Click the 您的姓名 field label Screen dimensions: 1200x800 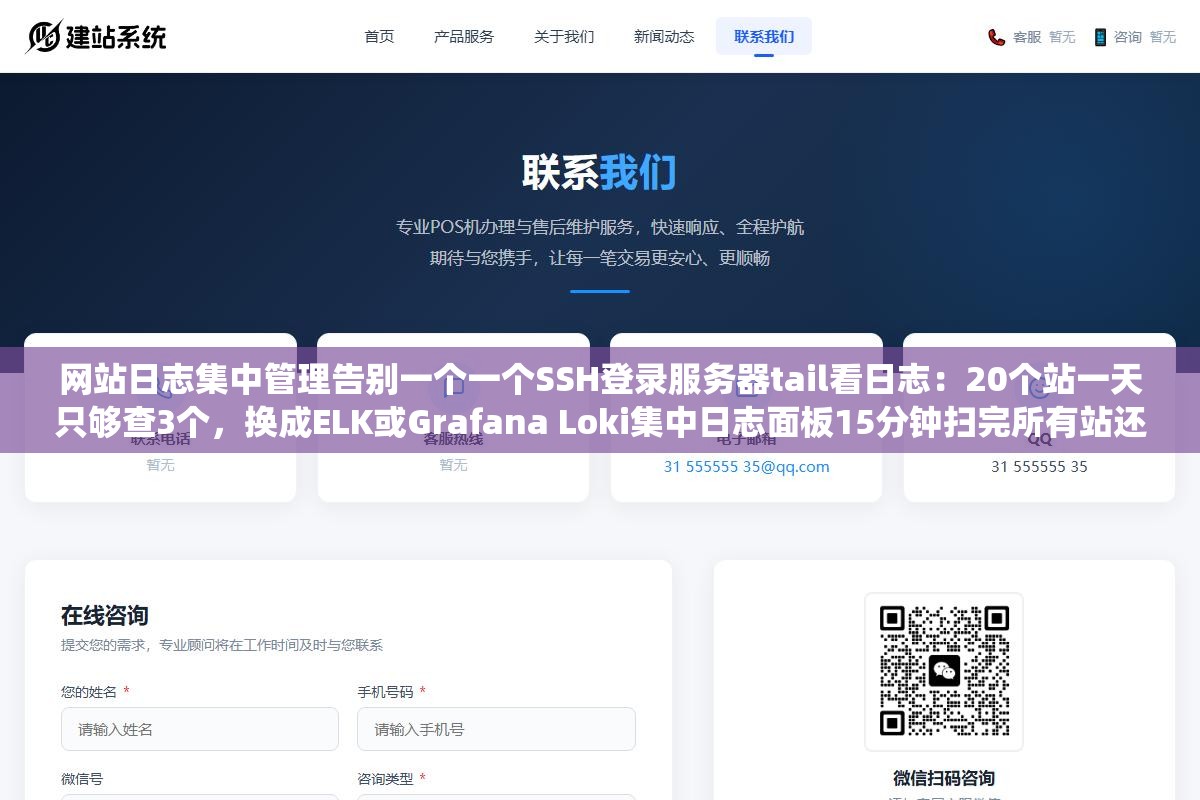click(89, 692)
